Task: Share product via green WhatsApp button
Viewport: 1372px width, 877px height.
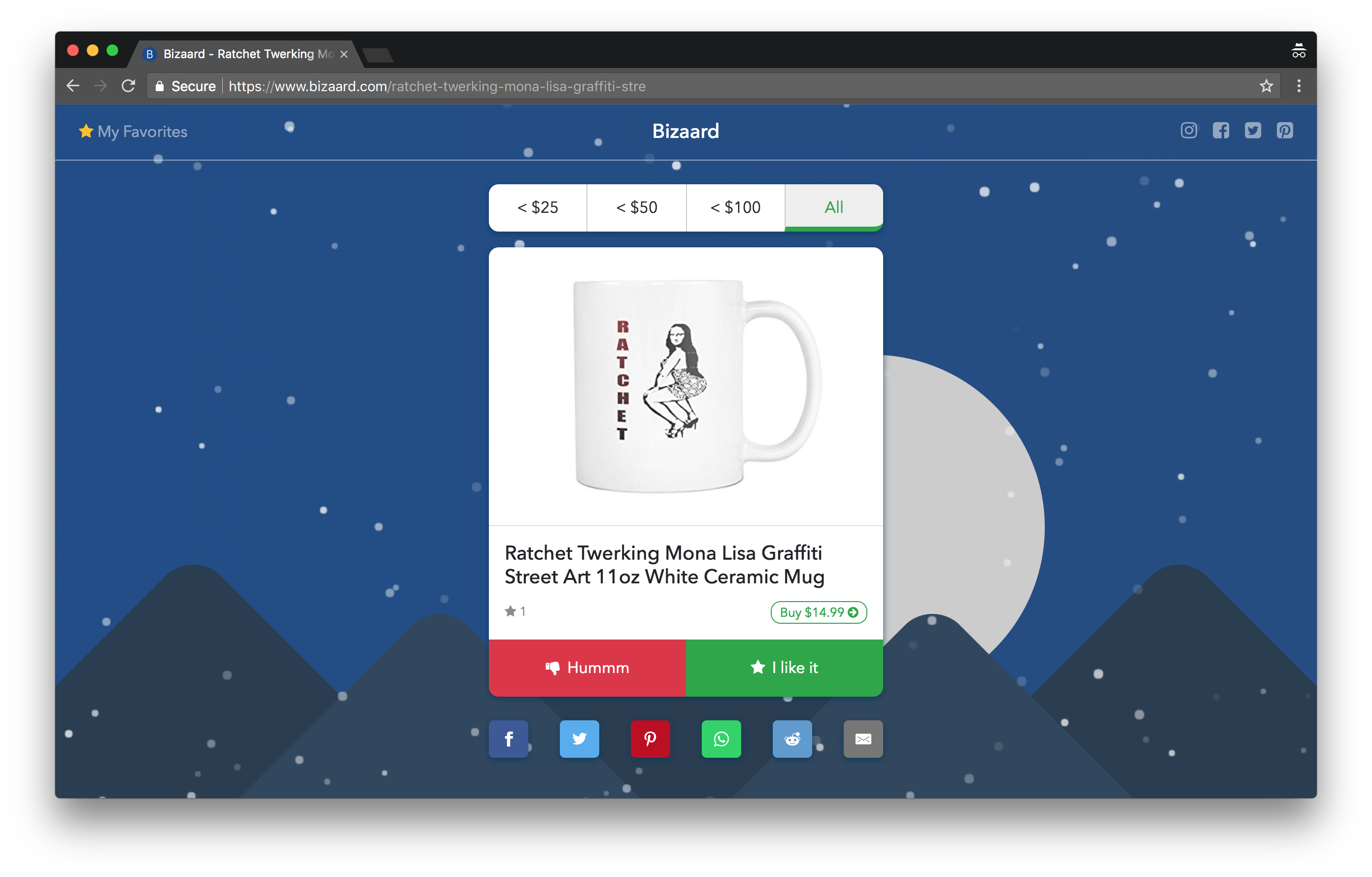Action: pos(721,739)
